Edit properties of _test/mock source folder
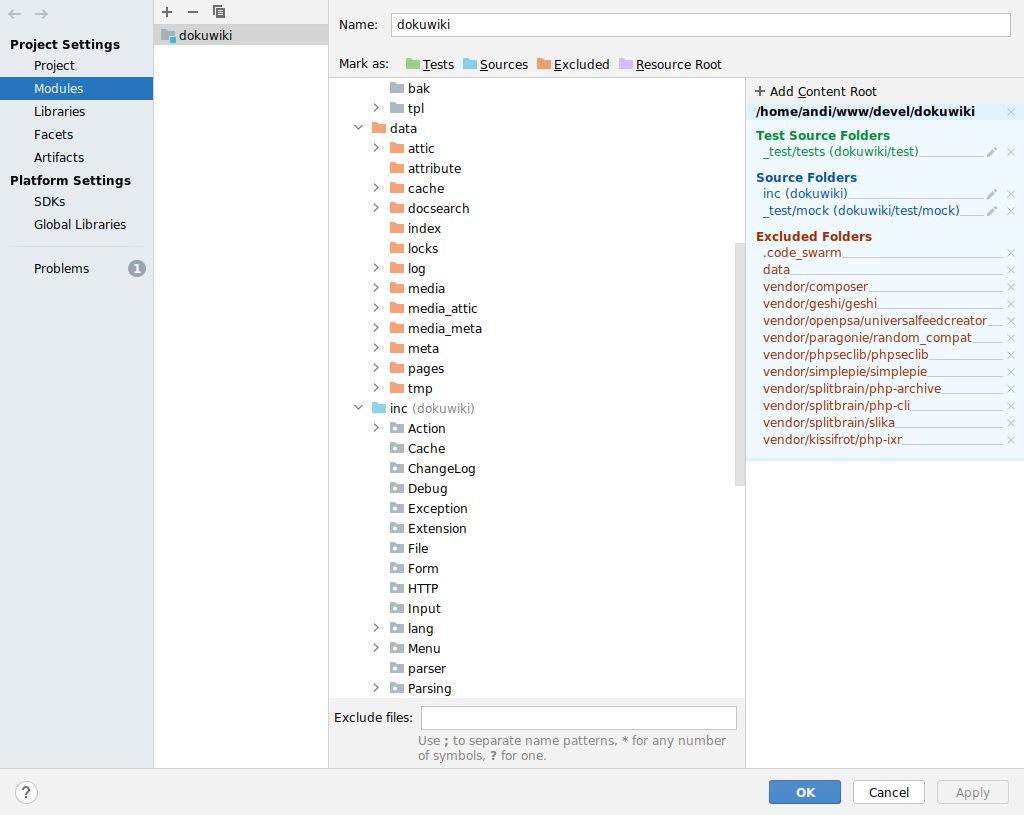The image size is (1024, 815). click(x=992, y=211)
